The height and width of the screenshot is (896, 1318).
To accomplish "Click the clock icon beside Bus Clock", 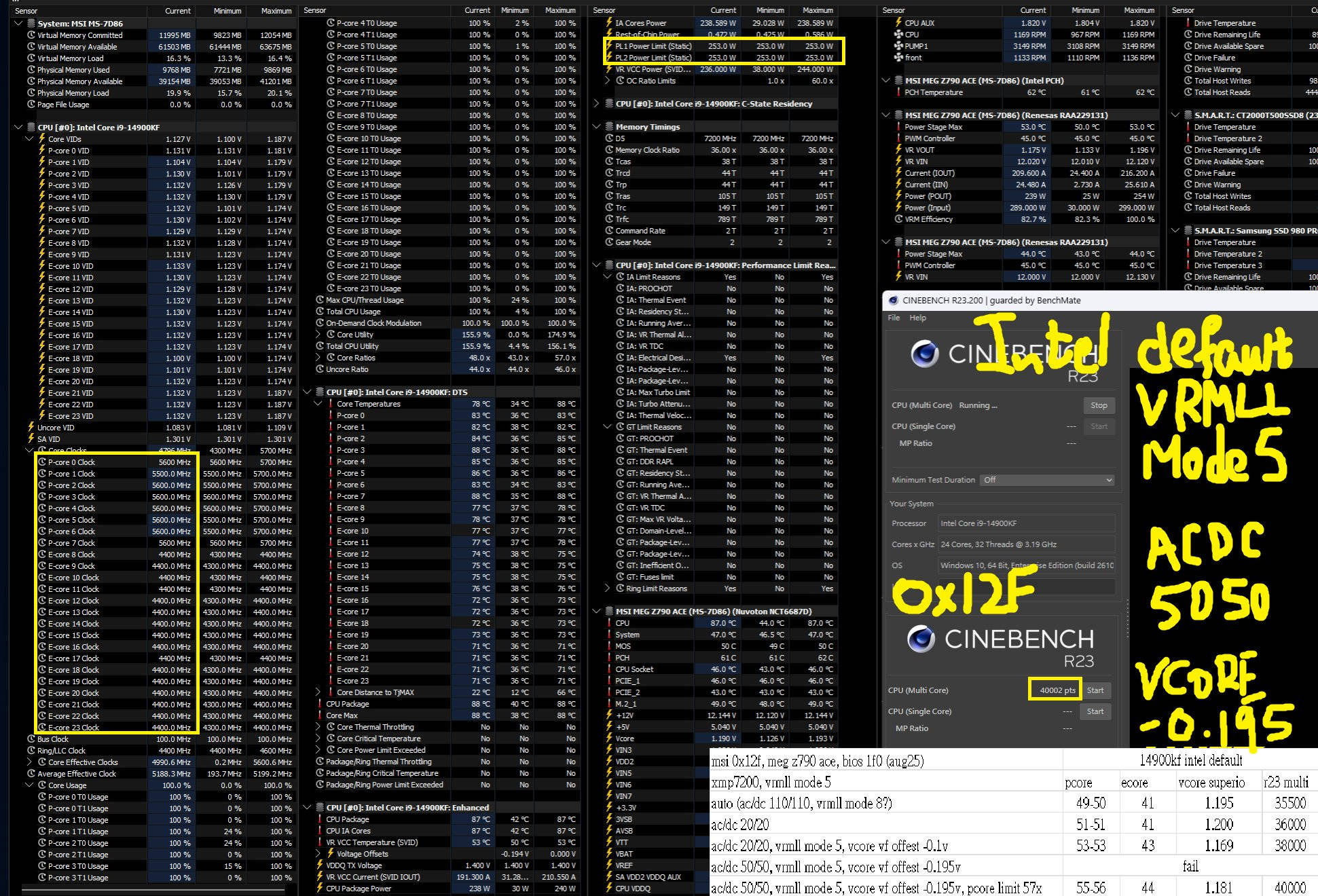I will pyautogui.click(x=31, y=739).
